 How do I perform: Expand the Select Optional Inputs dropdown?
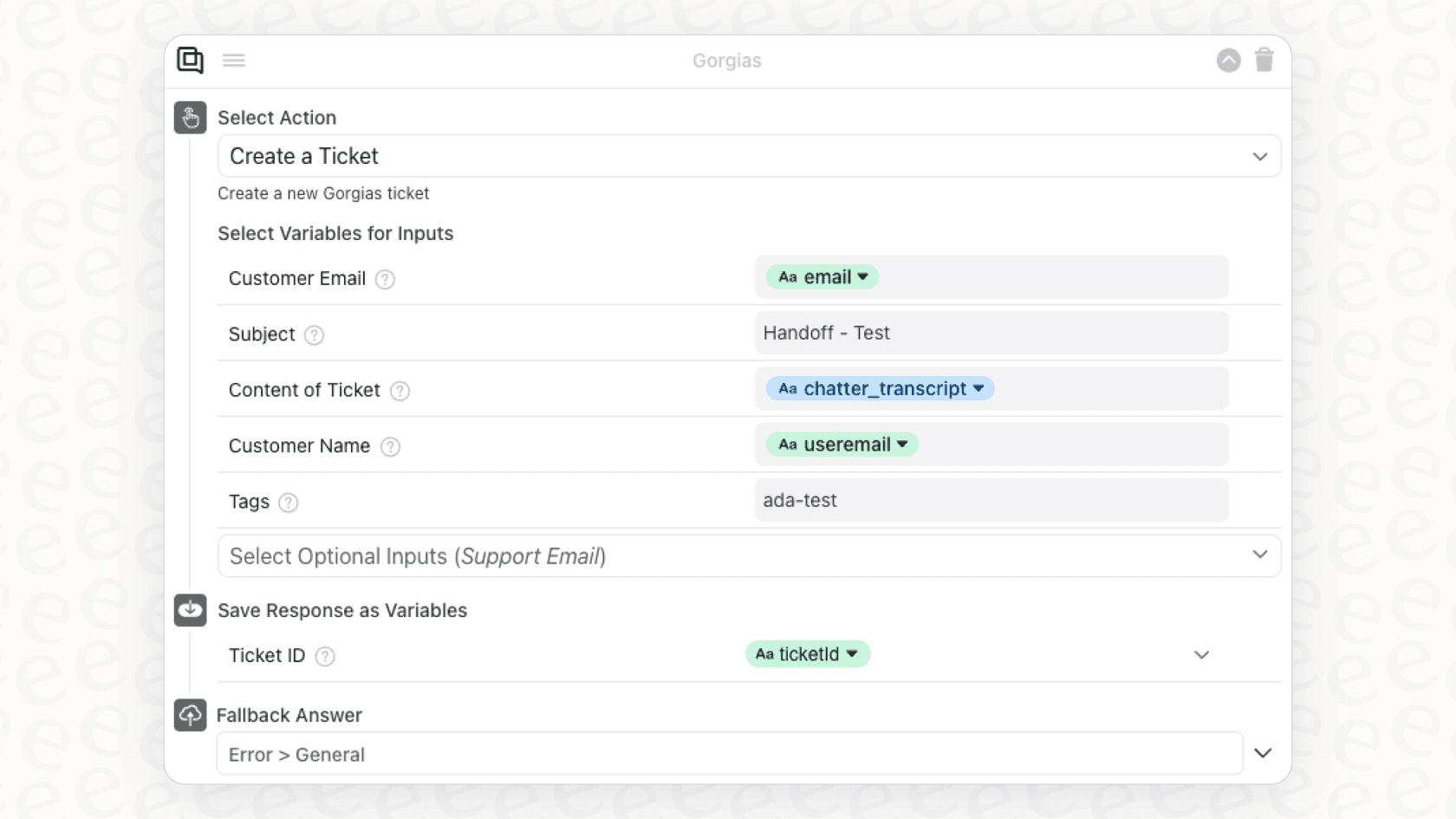pyautogui.click(x=749, y=556)
